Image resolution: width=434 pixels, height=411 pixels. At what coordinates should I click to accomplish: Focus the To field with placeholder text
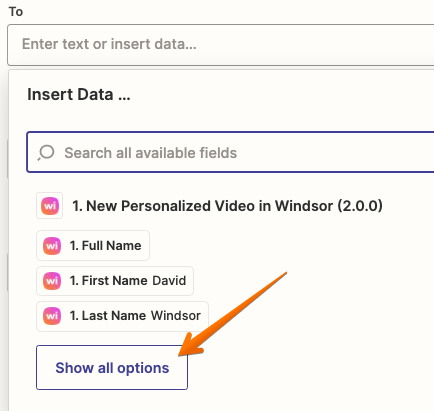[221, 44]
